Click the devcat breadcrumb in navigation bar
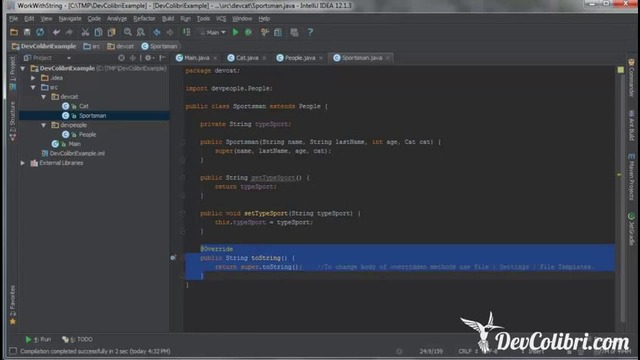Viewport: 640px width, 360px height. pyautogui.click(x=121, y=46)
